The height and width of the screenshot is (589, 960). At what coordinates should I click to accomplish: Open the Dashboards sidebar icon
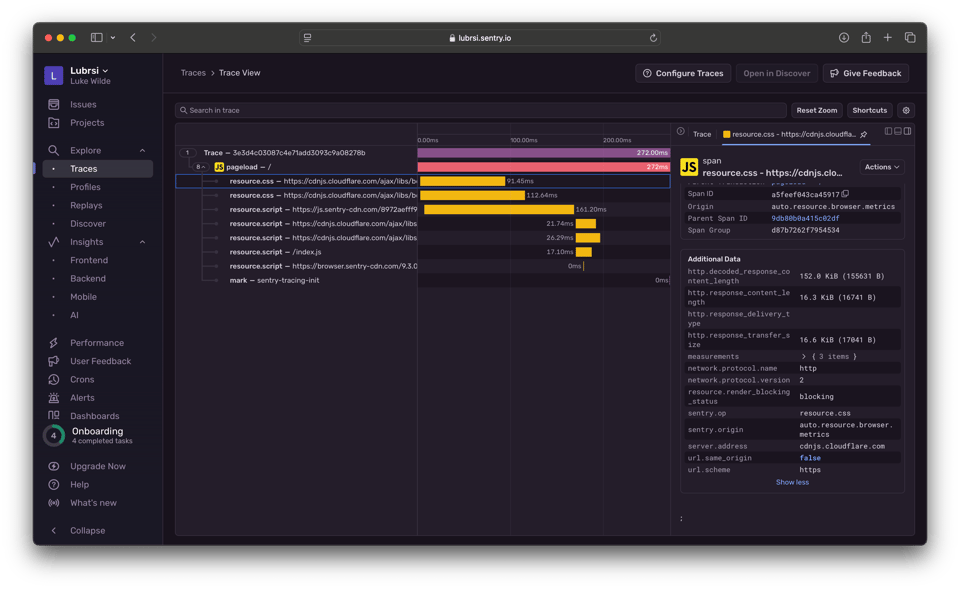(54, 416)
